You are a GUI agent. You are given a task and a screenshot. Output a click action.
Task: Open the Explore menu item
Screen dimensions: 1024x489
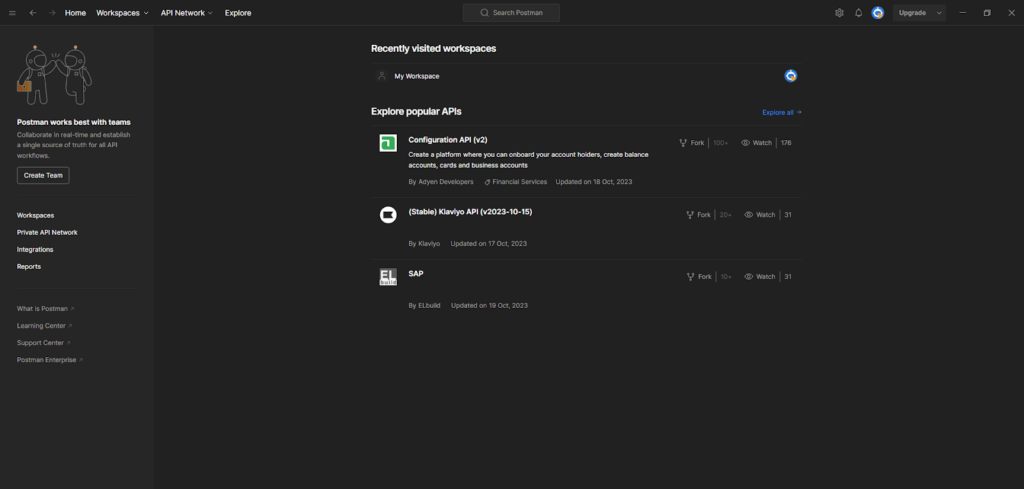click(x=238, y=13)
